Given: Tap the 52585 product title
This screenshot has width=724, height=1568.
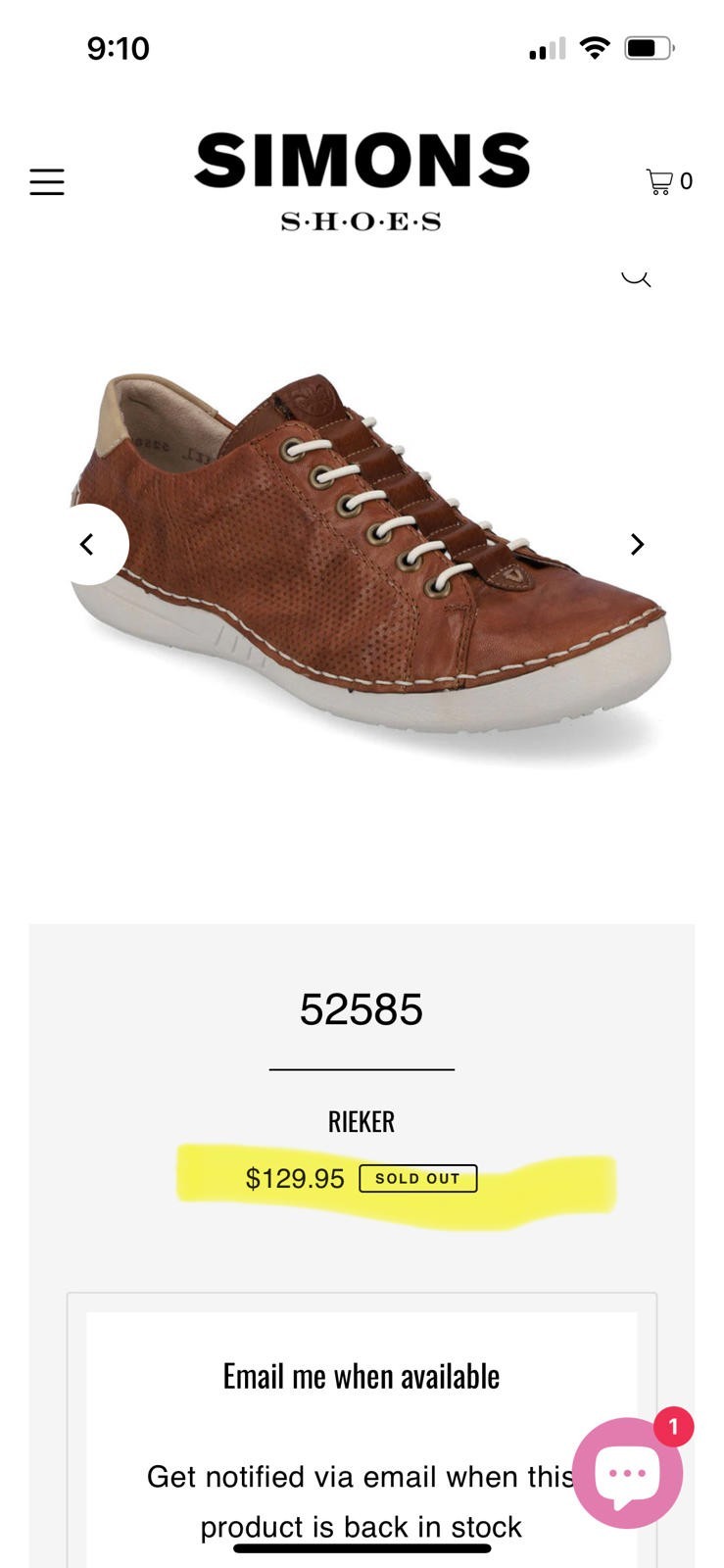Looking at the screenshot, I should pos(362,1009).
